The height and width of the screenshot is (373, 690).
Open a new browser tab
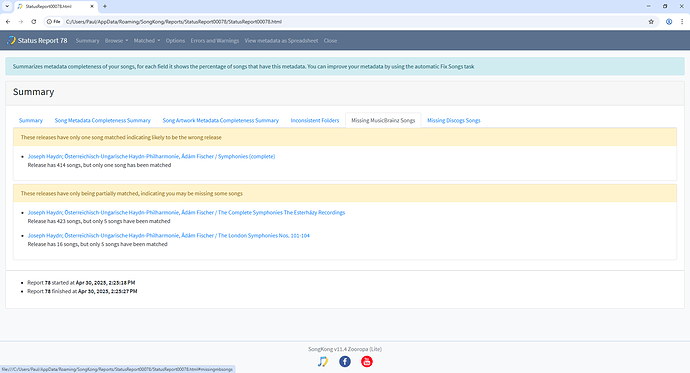tap(105, 6)
